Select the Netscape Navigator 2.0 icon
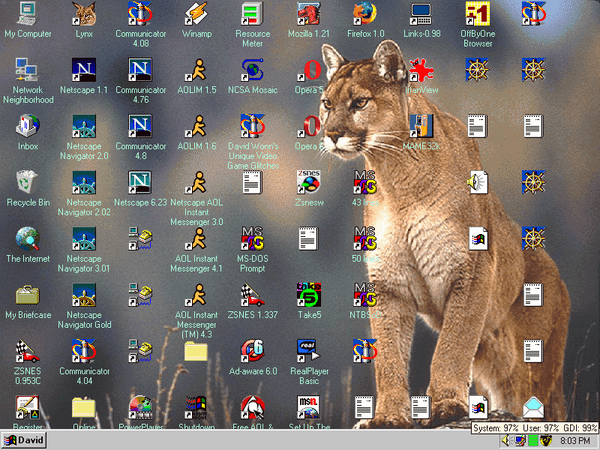Screen dimensions: 600x450 click(x=84, y=126)
